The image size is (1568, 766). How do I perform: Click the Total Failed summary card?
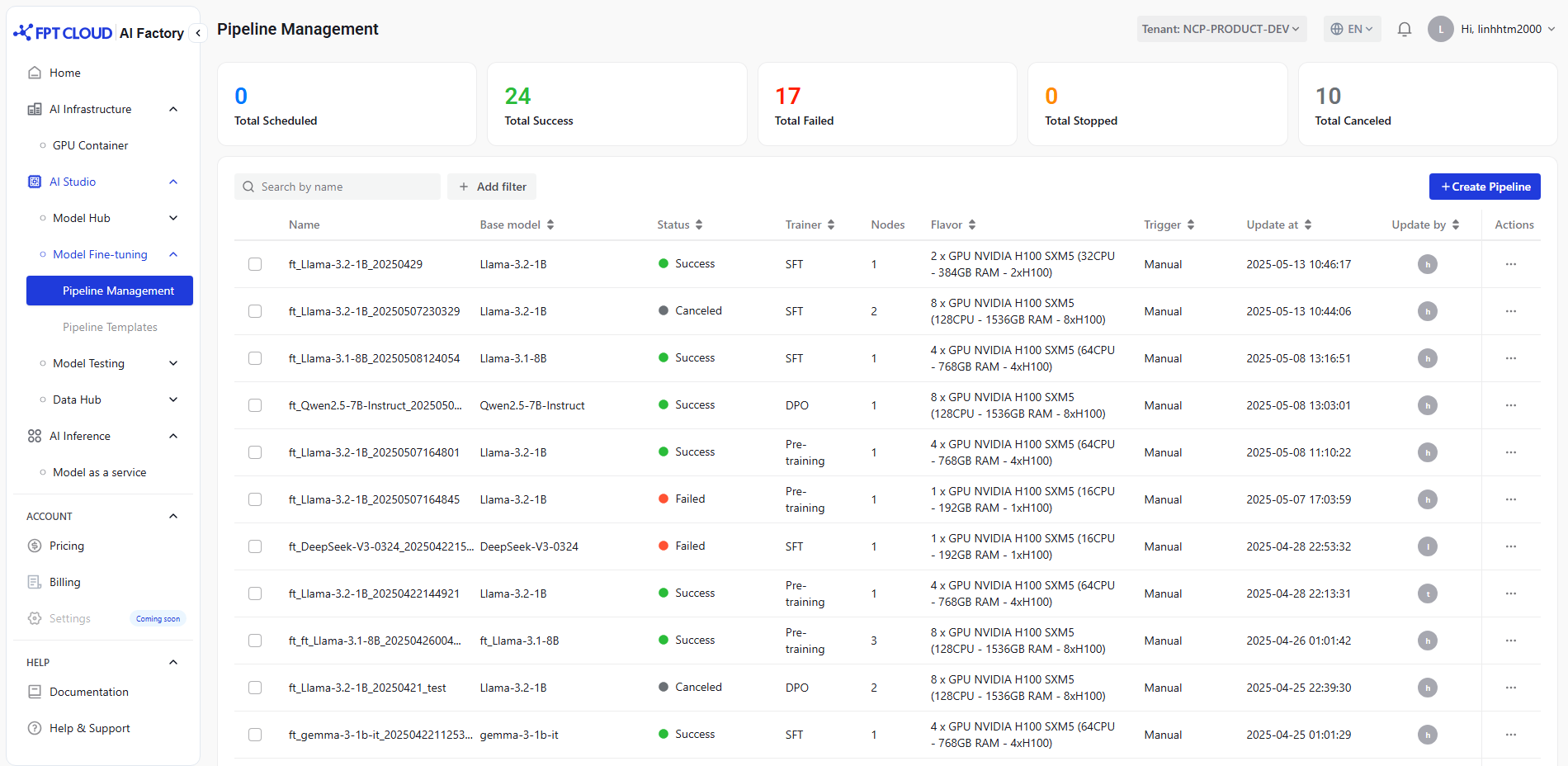point(887,104)
